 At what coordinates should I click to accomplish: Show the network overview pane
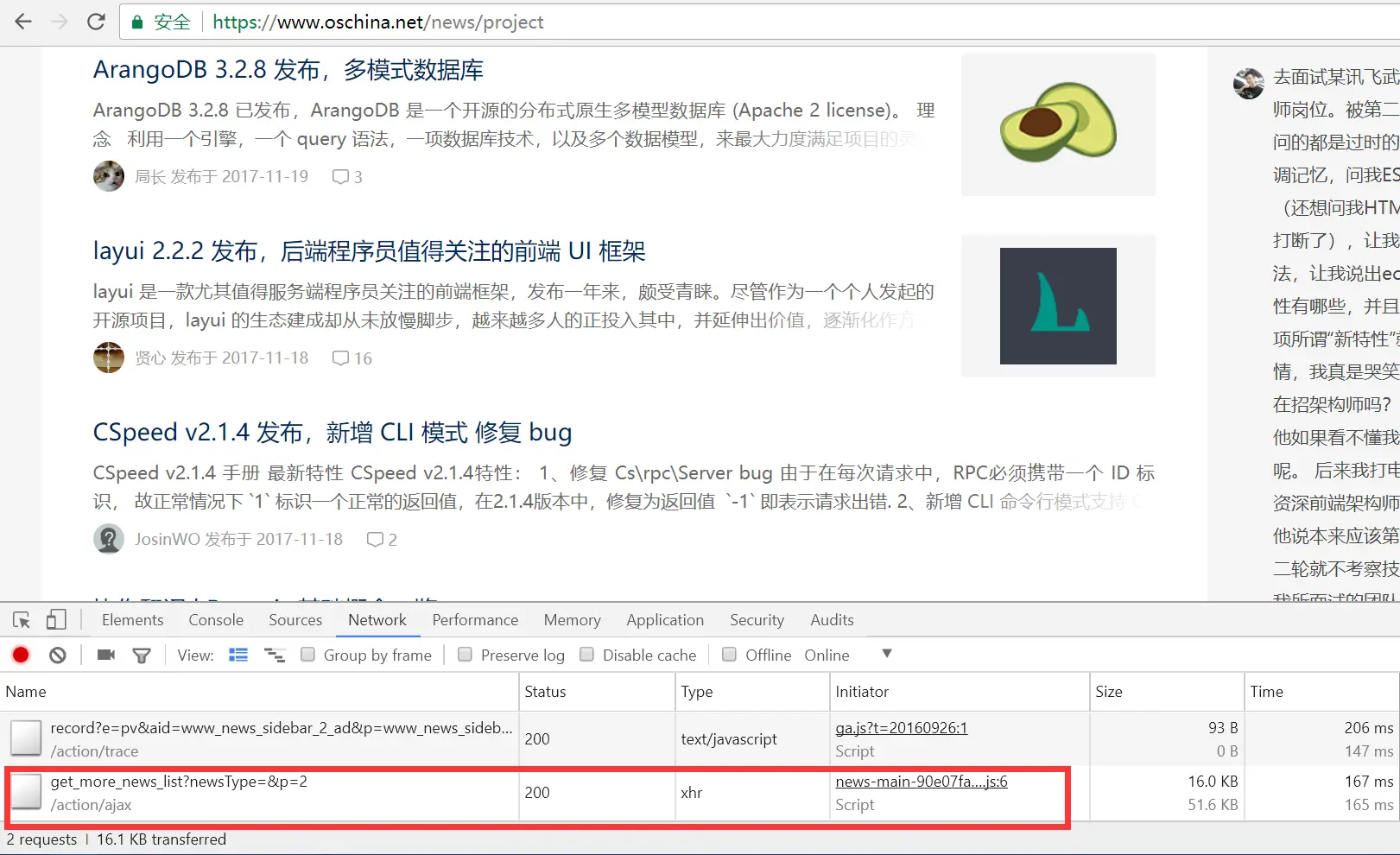point(275,655)
